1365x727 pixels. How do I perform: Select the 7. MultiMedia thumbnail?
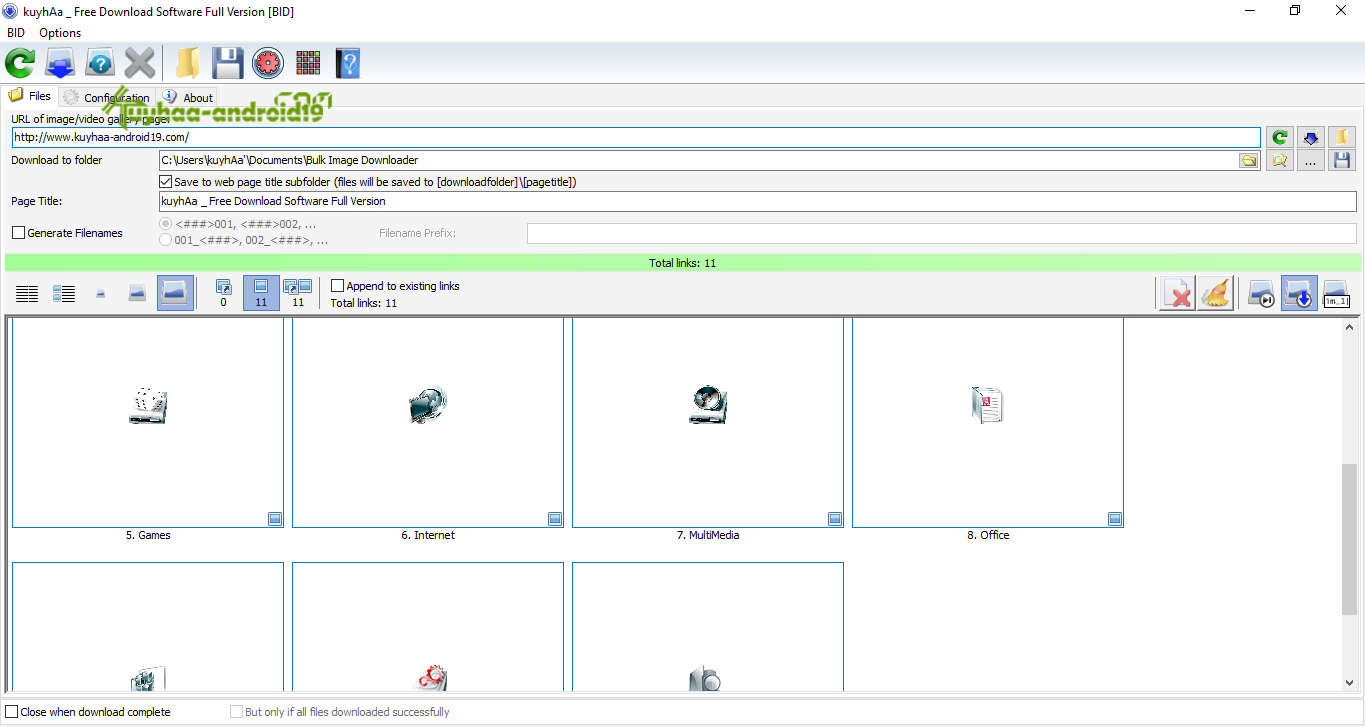coord(708,422)
